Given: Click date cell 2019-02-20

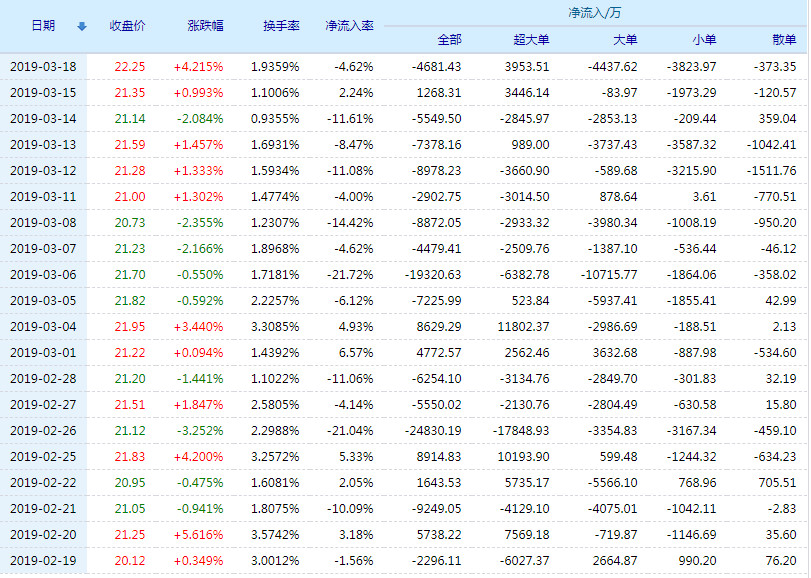Looking at the screenshot, I should pyautogui.click(x=43, y=535).
